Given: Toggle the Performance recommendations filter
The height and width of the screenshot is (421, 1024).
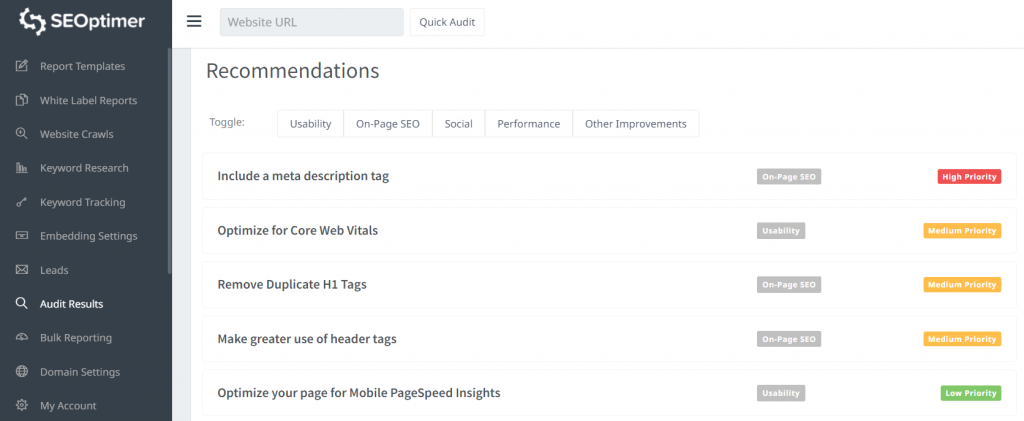Looking at the screenshot, I should [529, 124].
